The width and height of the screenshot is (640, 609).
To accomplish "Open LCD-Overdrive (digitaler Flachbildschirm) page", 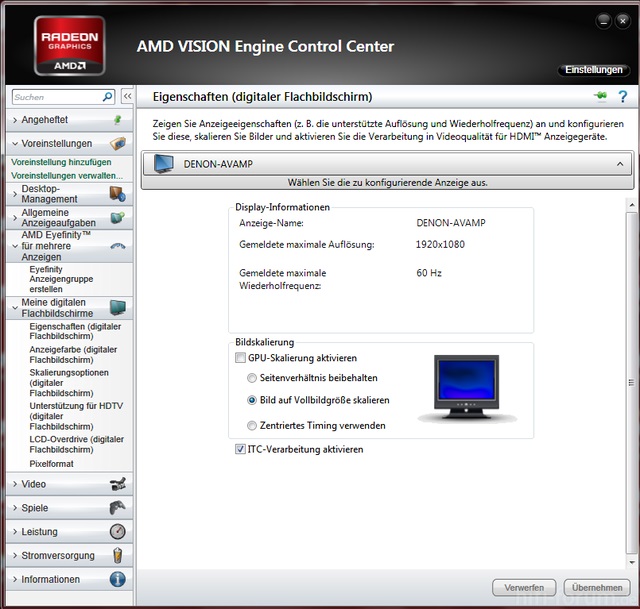I will pos(76,445).
